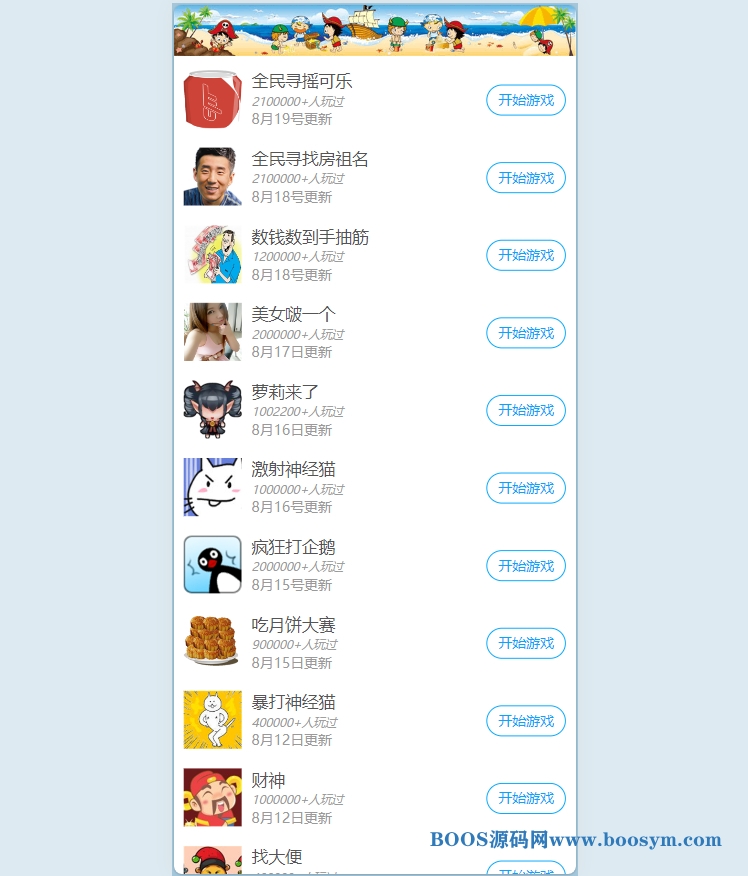Click the pirate beach banner image
Image resolution: width=748 pixels, height=876 pixels.
click(374, 30)
